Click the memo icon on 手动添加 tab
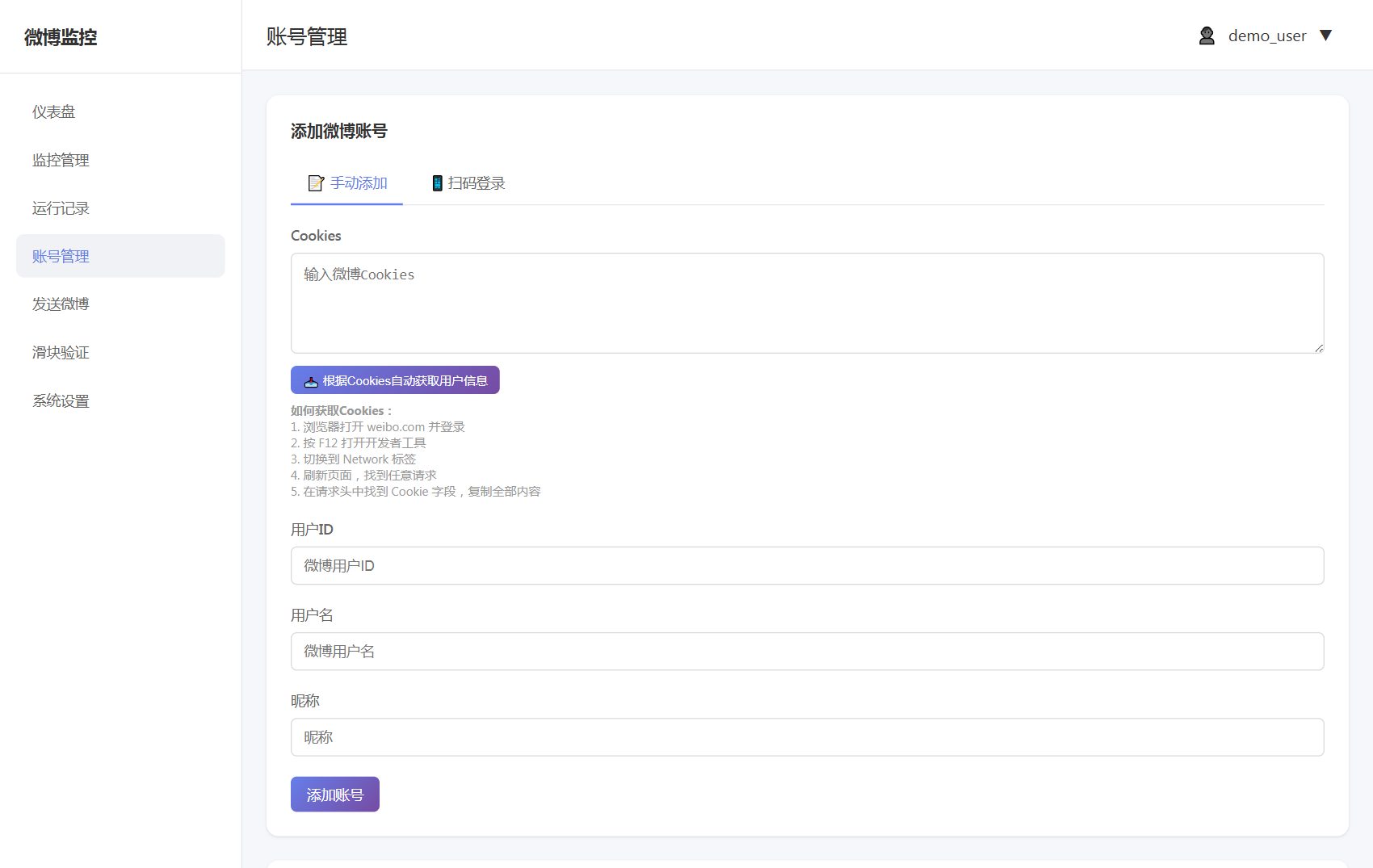This screenshot has width=1373, height=868. (x=316, y=183)
